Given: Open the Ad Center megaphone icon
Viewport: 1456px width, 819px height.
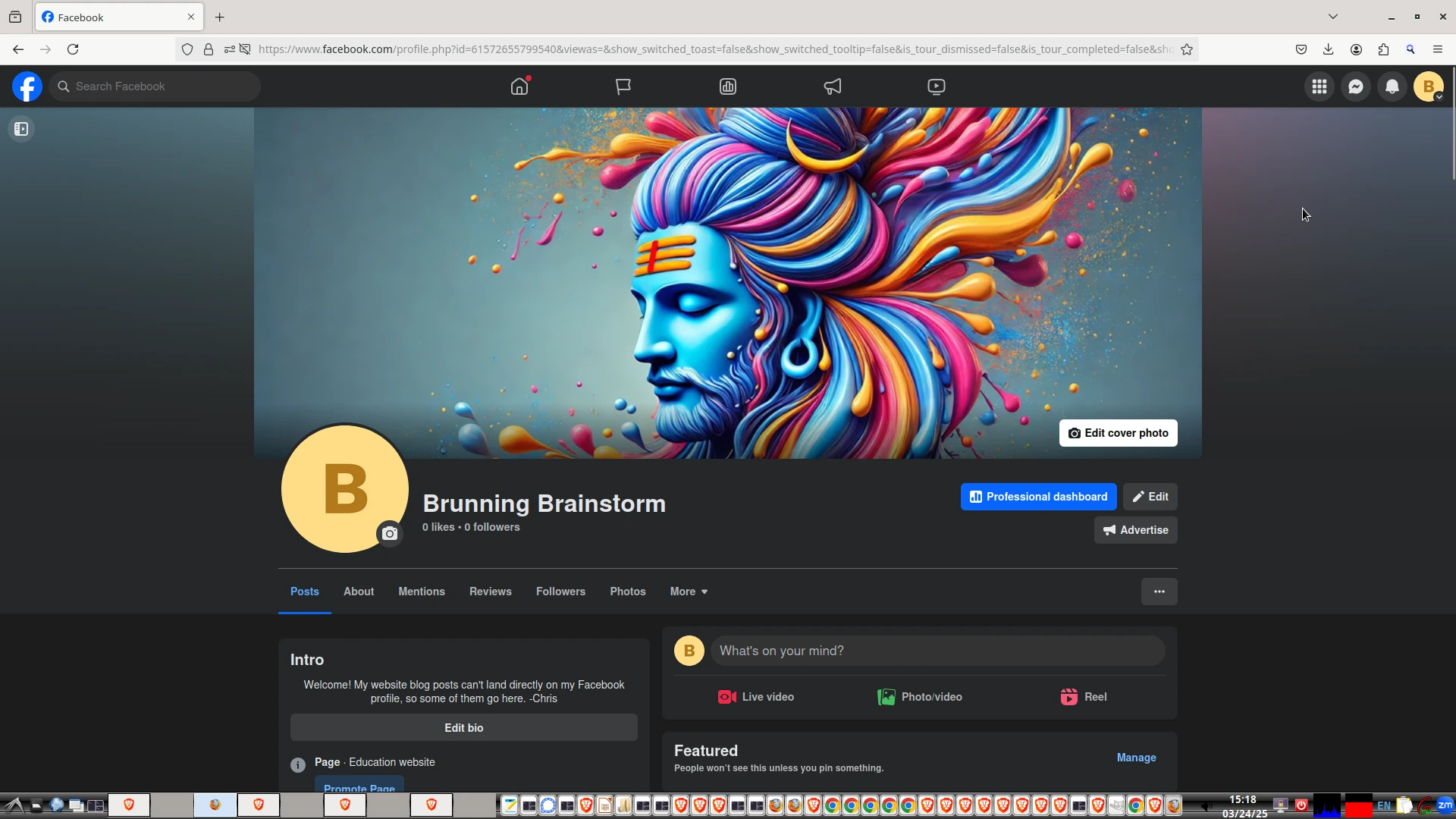Looking at the screenshot, I should point(833,86).
